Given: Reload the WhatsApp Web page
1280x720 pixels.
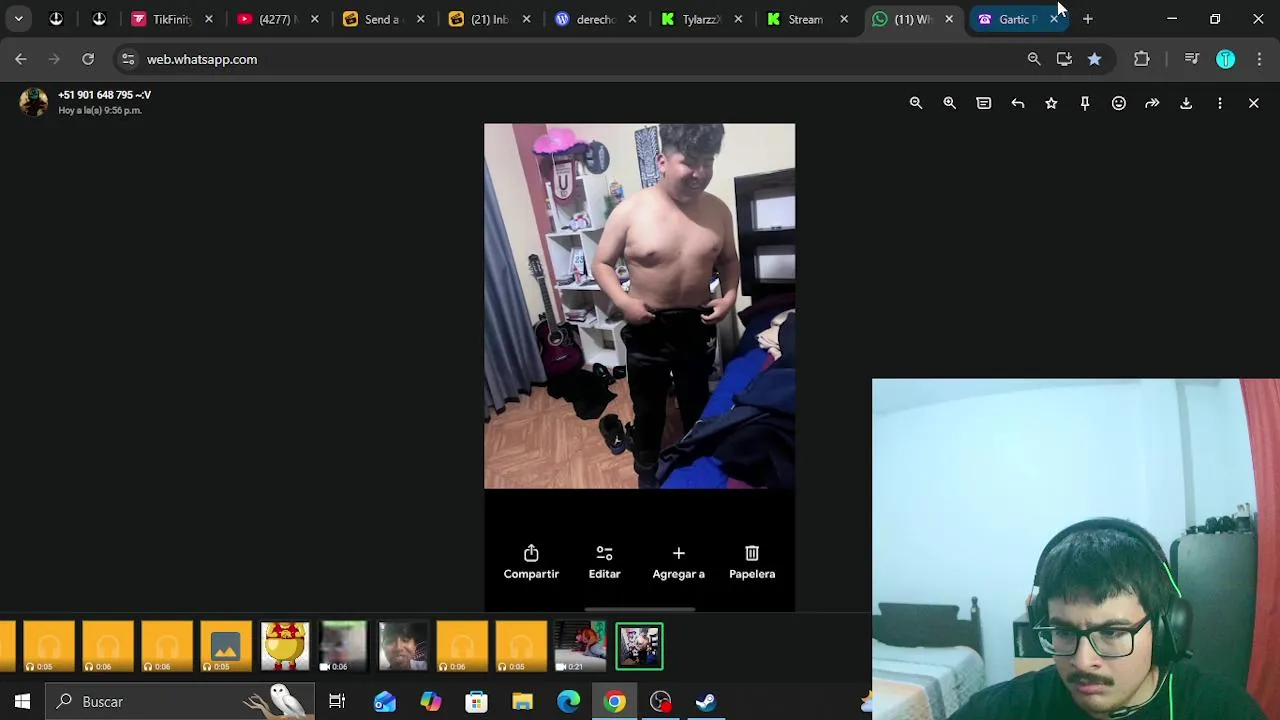Looking at the screenshot, I should 88,59.
